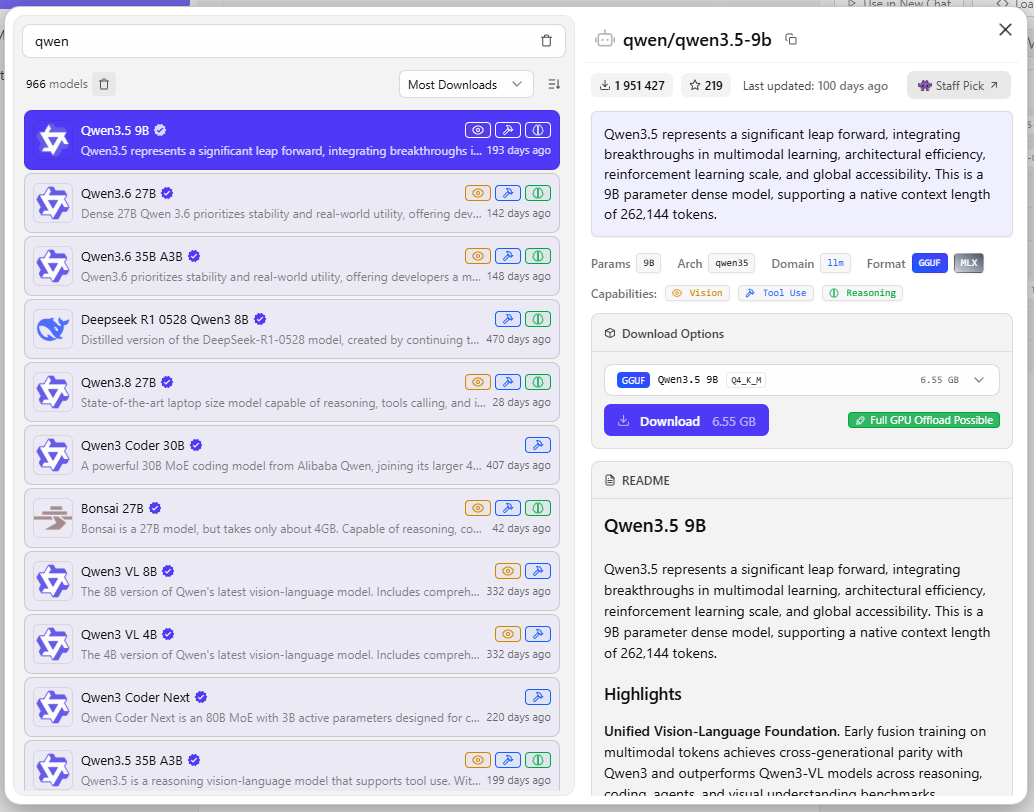The image size is (1034, 812).
Task: Click the reasoning icon on Bonsai 27B row
Action: click(x=538, y=508)
